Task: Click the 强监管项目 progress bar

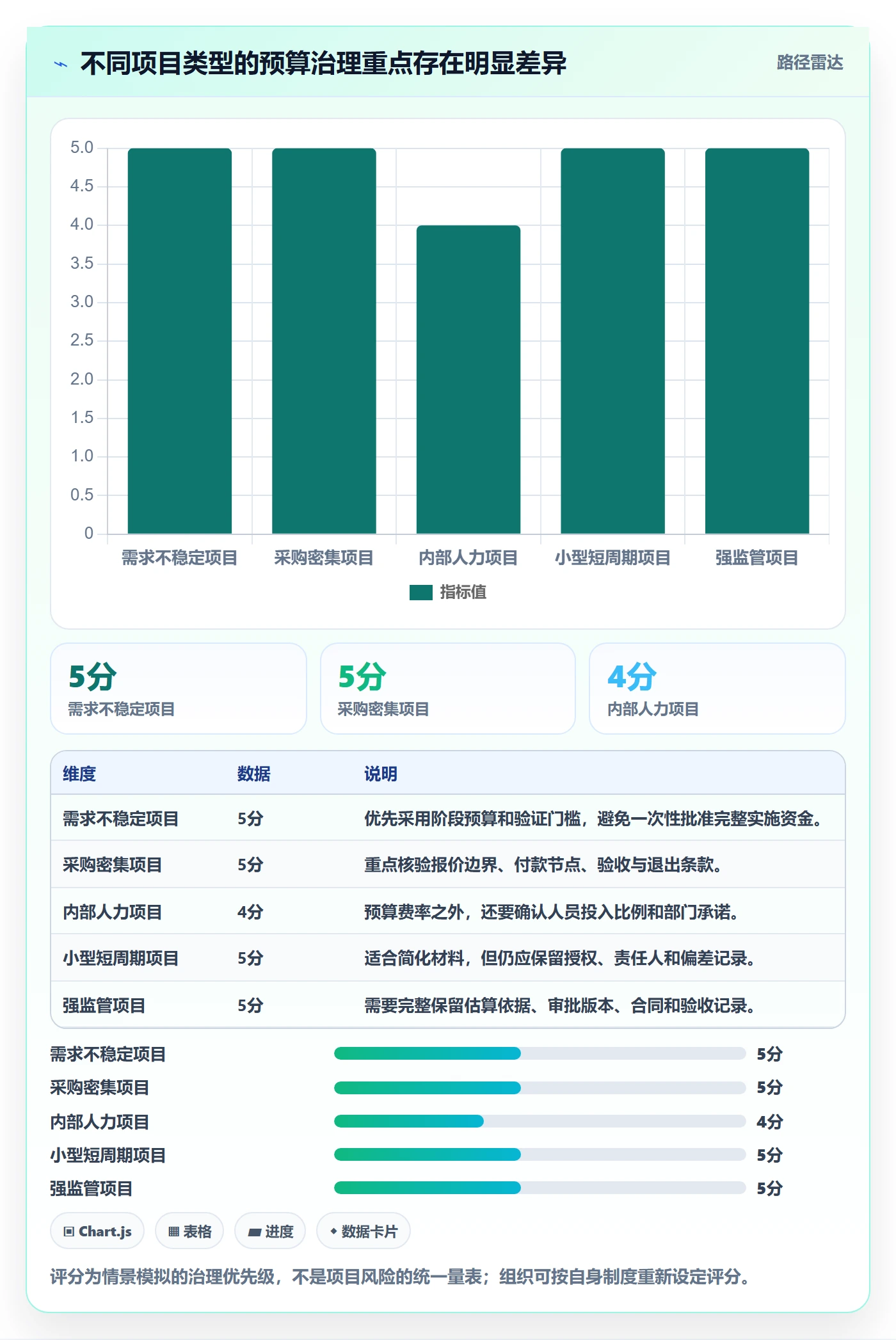Action: [x=540, y=1188]
